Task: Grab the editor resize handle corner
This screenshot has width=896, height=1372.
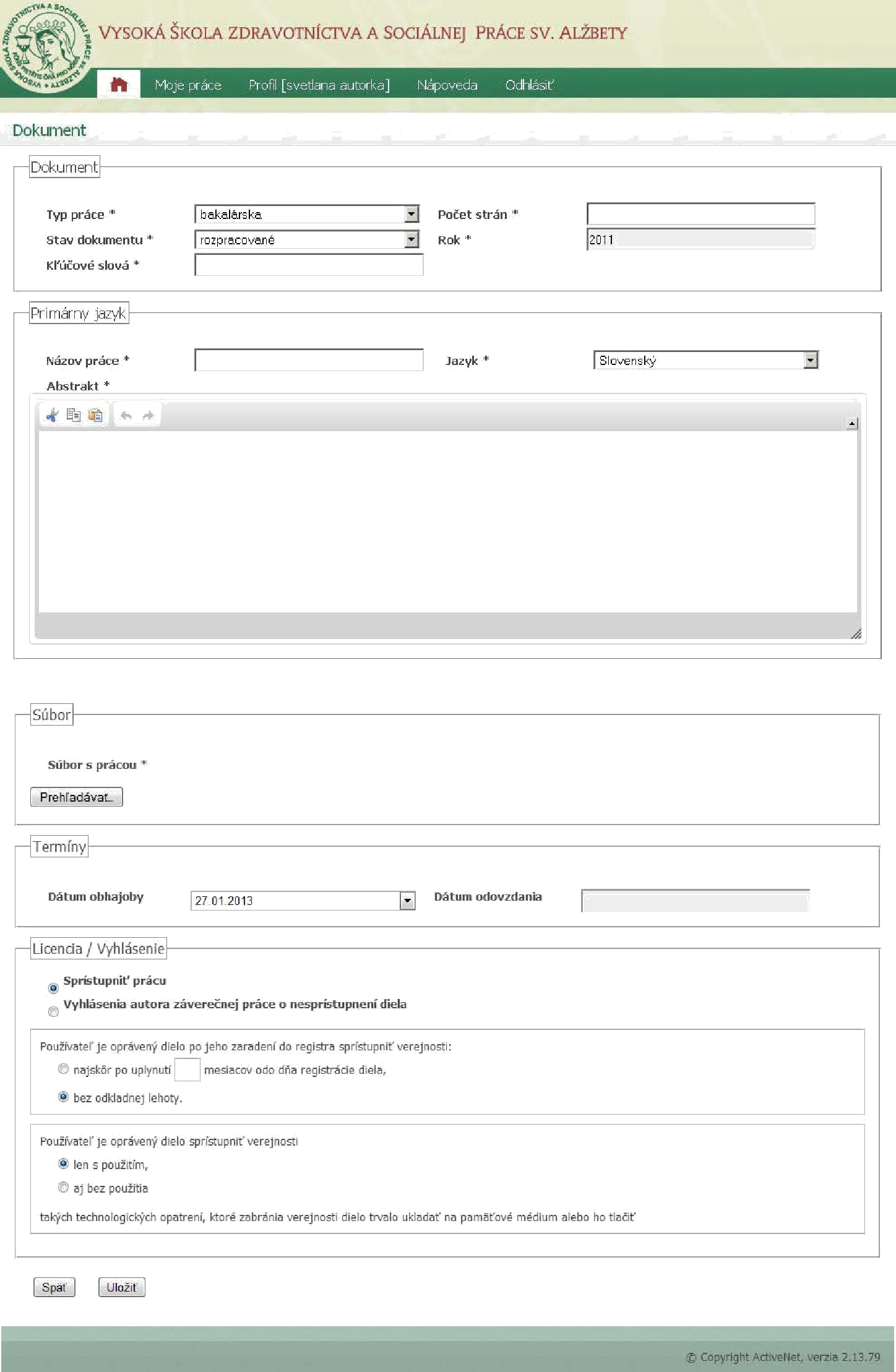Action: pos(856,633)
